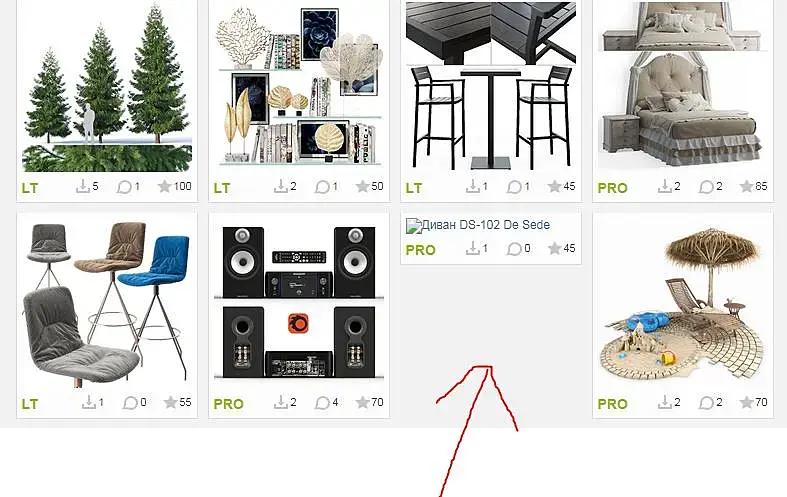Open the classic bed model thumbnail

pyautogui.click(x=683, y=86)
